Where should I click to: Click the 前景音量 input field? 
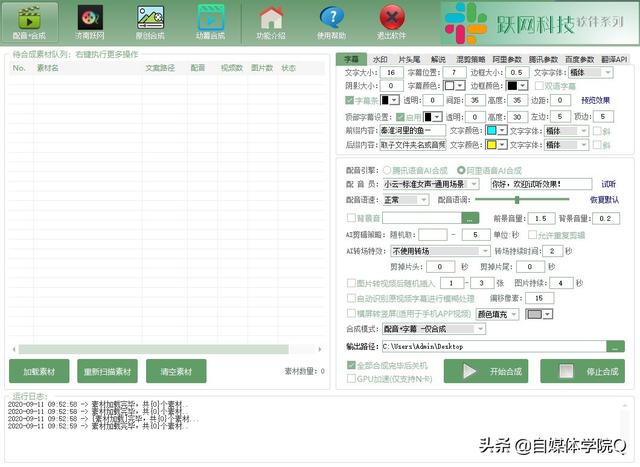coord(541,218)
